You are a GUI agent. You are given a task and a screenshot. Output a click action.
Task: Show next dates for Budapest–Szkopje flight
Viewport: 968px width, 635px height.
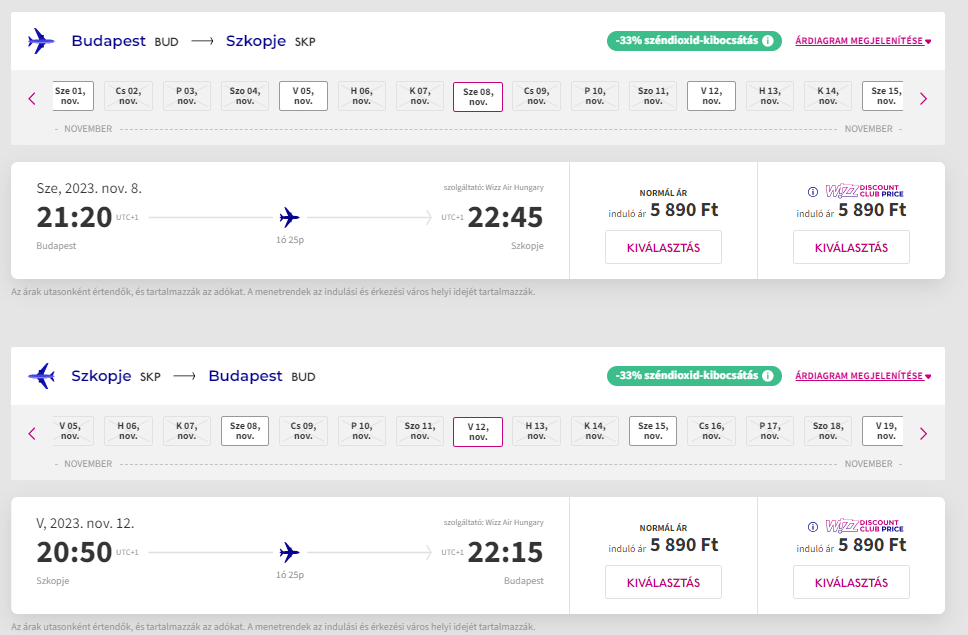(x=923, y=98)
